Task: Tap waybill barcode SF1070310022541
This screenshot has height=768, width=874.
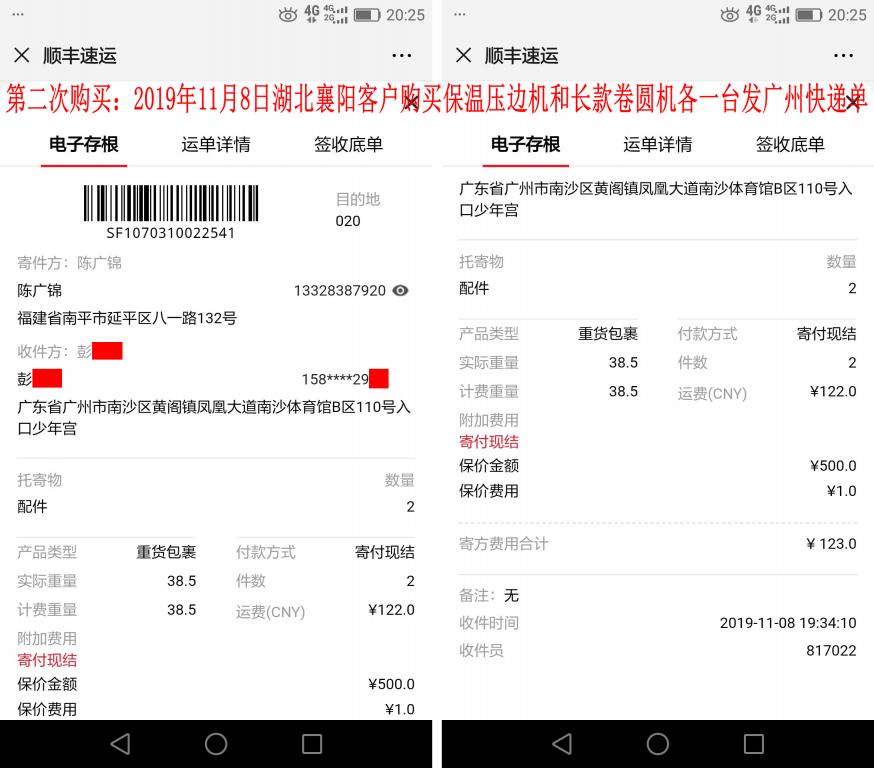Action: (170, 210)
